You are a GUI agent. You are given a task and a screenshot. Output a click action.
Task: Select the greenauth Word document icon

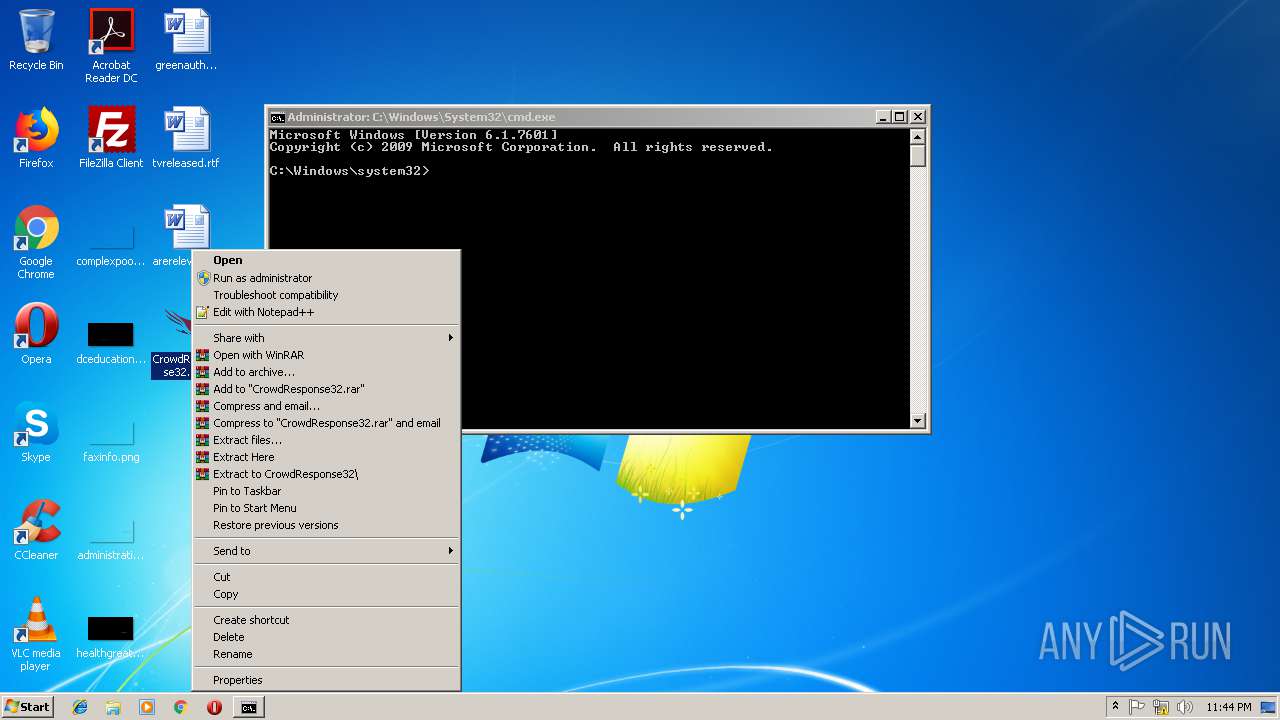(186, 40)
